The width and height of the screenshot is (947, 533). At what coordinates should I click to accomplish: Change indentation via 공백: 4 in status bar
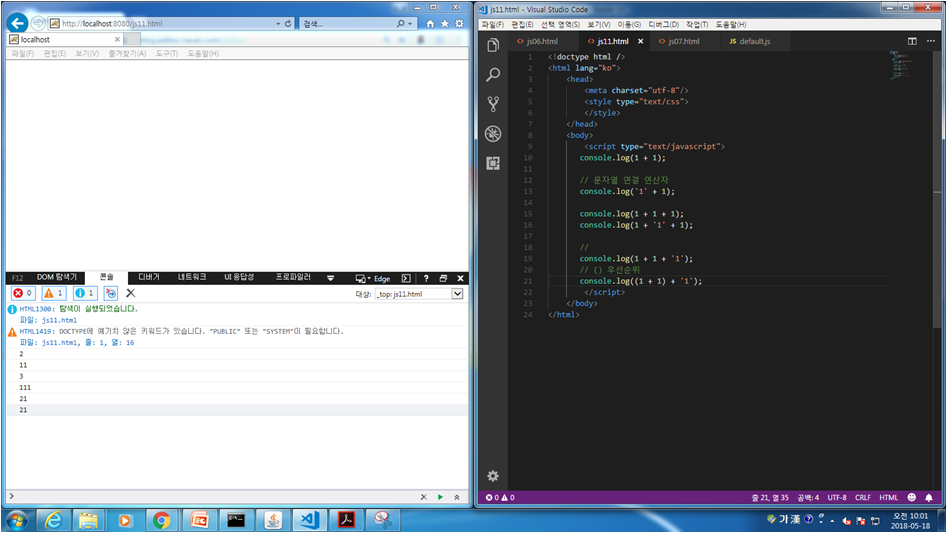808,497
